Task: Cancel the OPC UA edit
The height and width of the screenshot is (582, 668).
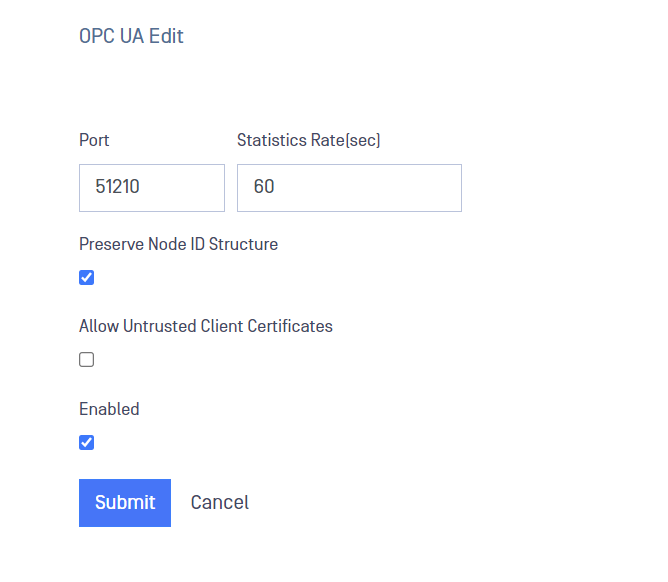Action: click(219, 503)
